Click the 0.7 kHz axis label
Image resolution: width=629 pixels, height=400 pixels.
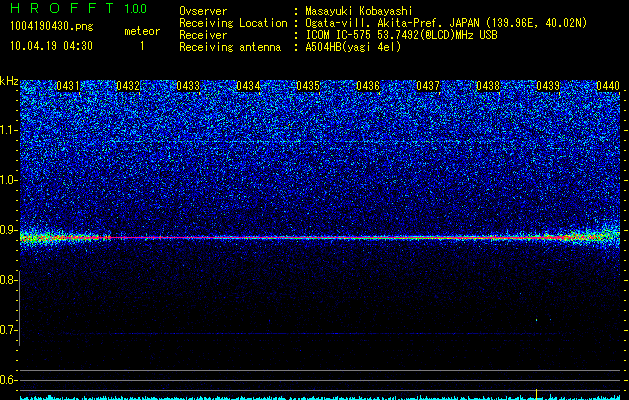point(9,330)
